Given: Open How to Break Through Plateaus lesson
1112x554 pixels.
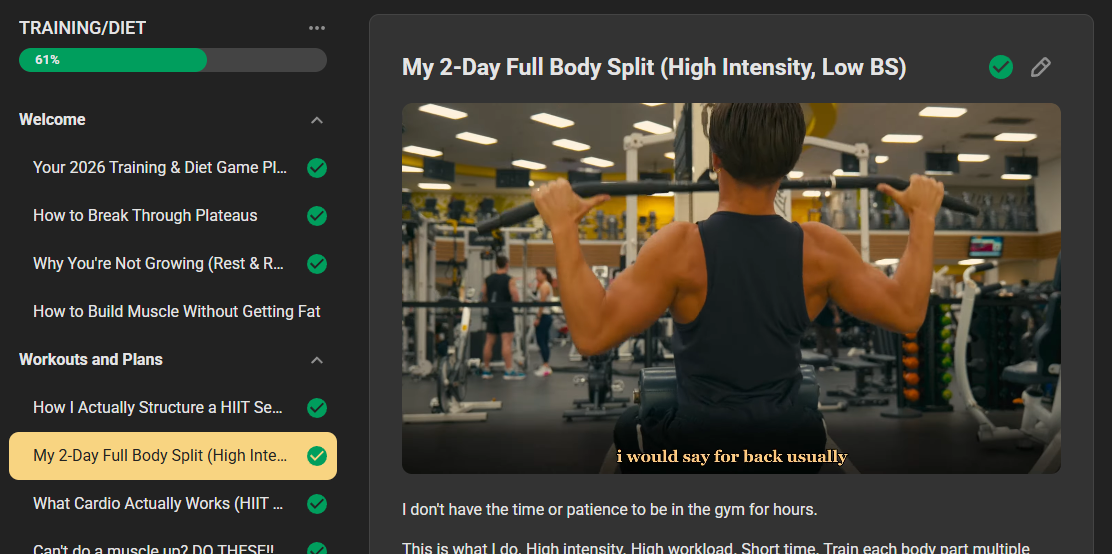Looking at the screenshot, I should (x=145, y=216).
